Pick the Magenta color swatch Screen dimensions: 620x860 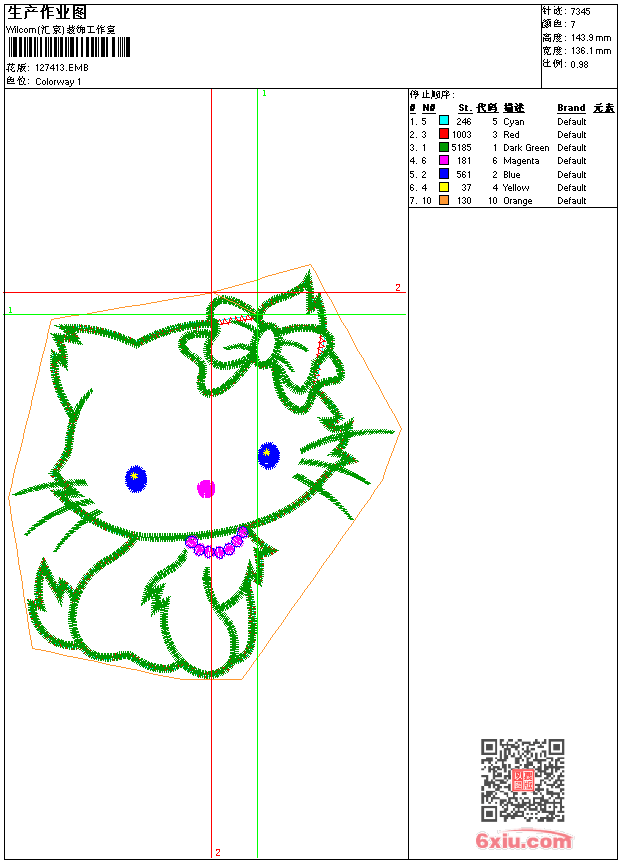444,160
